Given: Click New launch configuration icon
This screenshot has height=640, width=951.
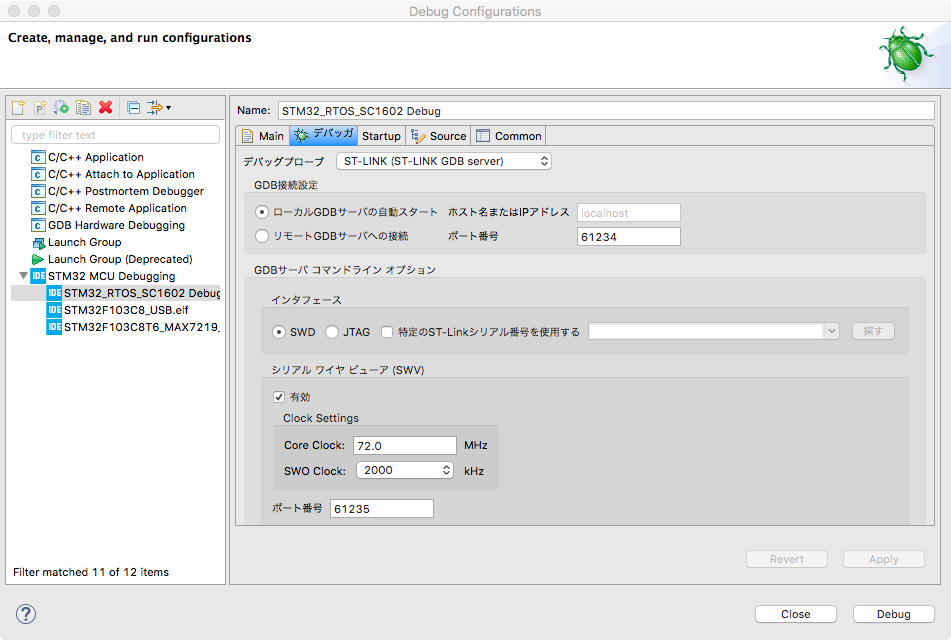Looking at the screenshot, I should click(18, 107).
